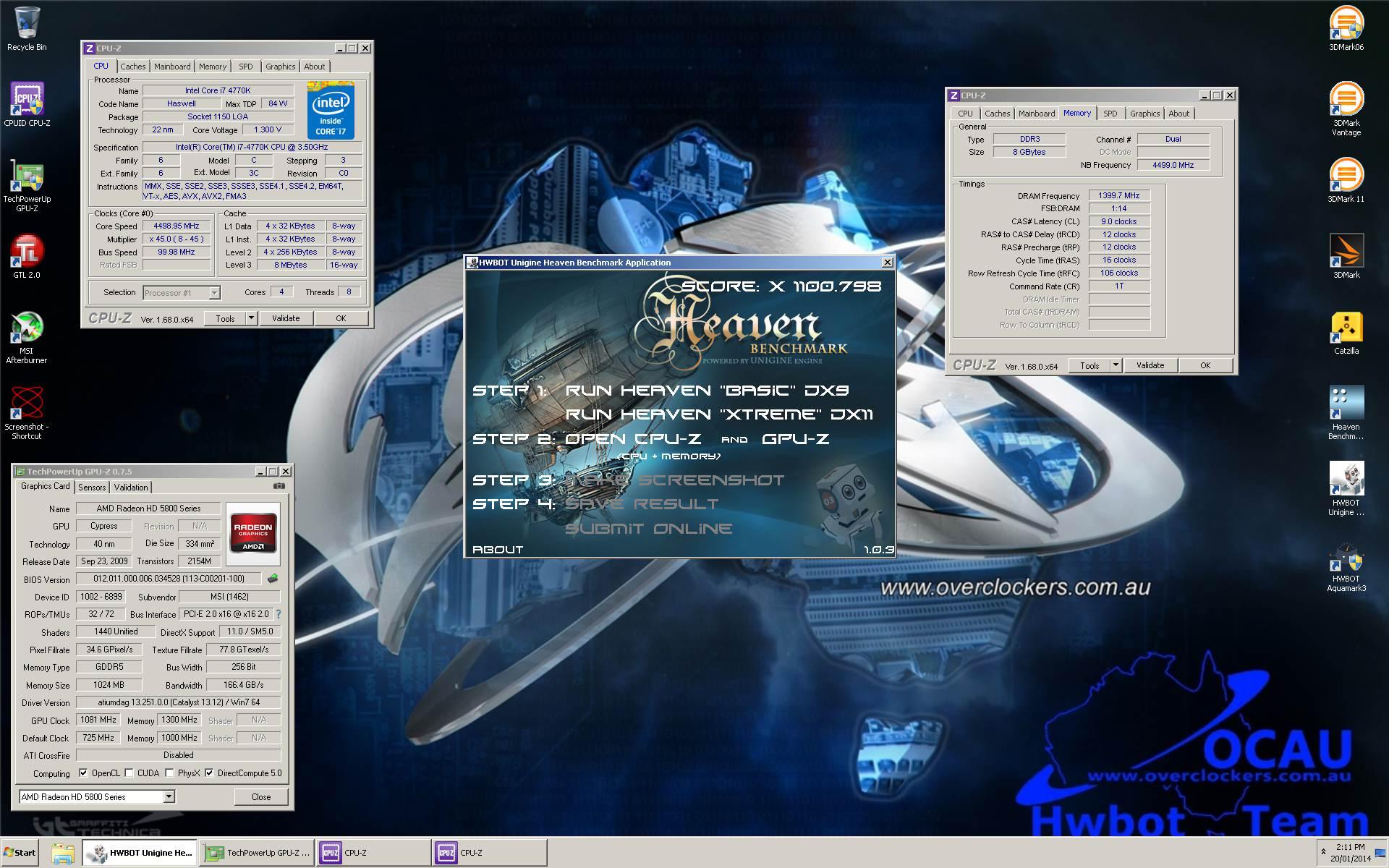Click Validate in the left CPU-Z window
The height and width of the screenshot is (868, 1389).
click(x=286, y=318)
